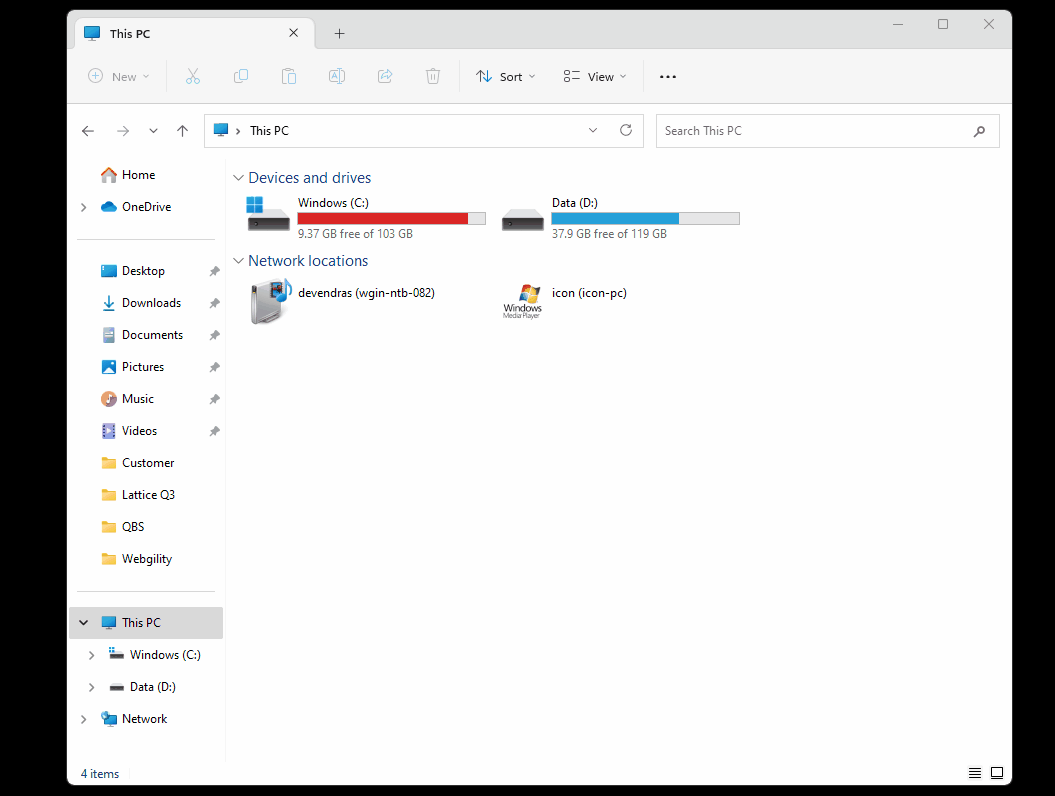Click the Search This PC field
1055x796 pixels.
[x=815, y=131]
